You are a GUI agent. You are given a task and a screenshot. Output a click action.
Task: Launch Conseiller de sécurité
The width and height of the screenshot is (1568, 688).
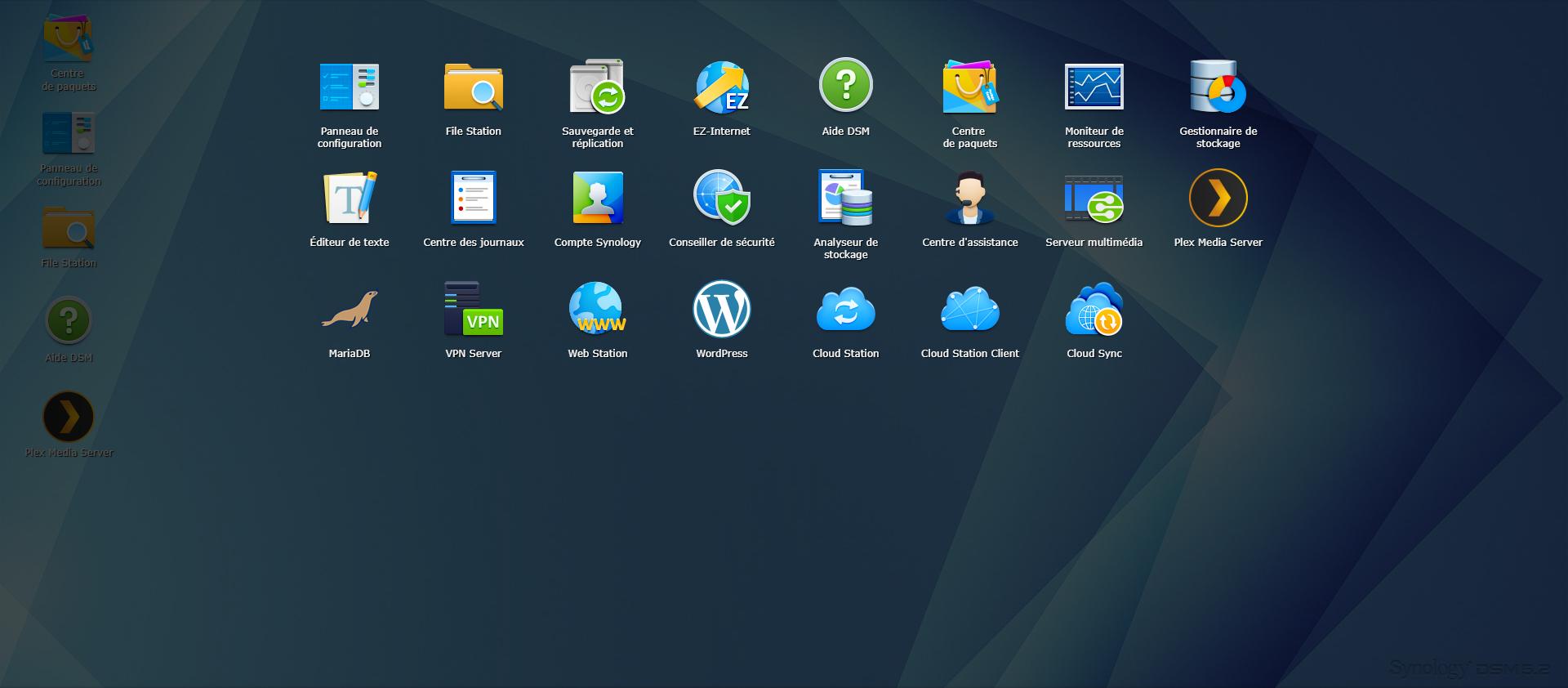pyautogui.click(x=721, y=198)
